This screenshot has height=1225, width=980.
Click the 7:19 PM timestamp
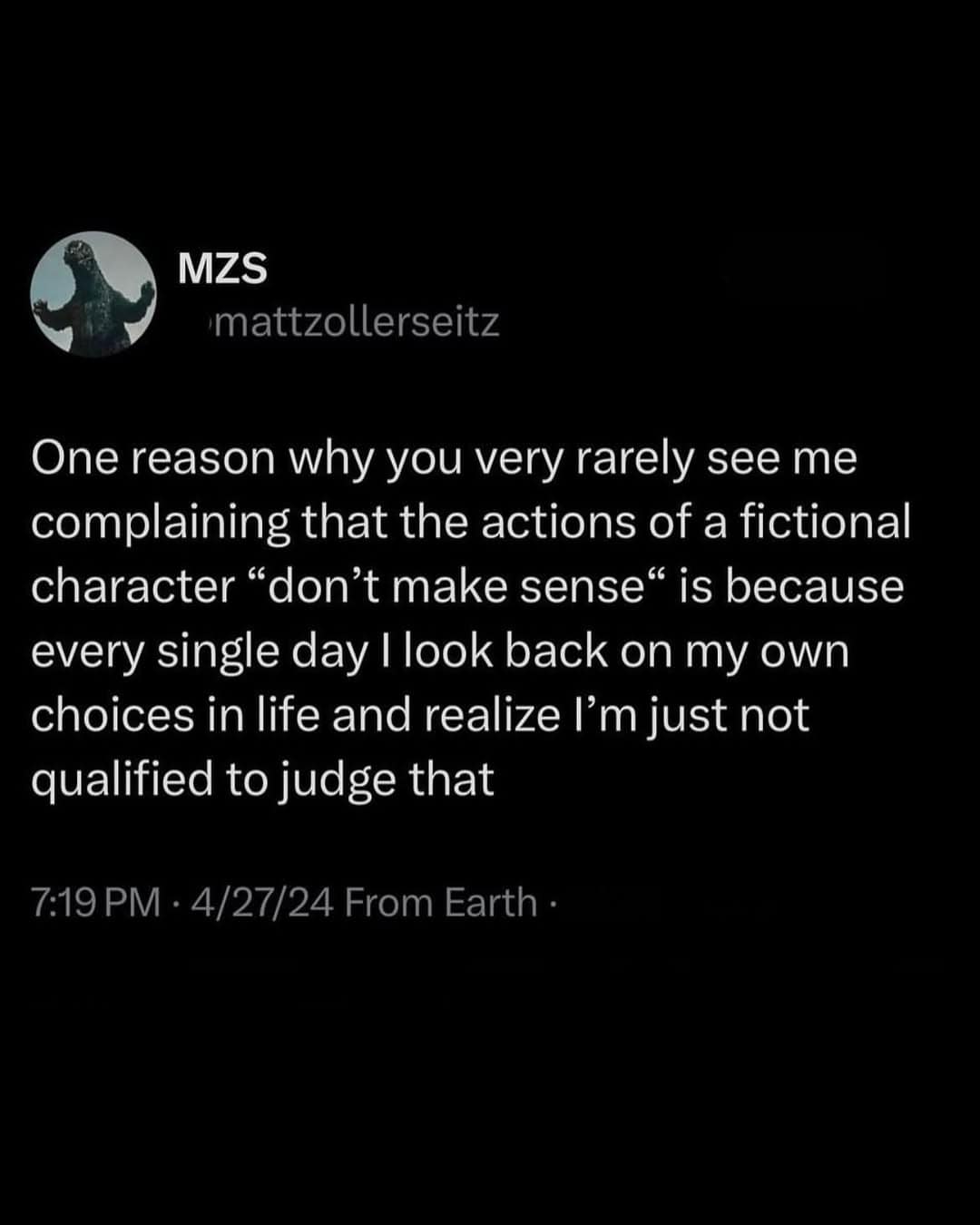tap(95, 903)
